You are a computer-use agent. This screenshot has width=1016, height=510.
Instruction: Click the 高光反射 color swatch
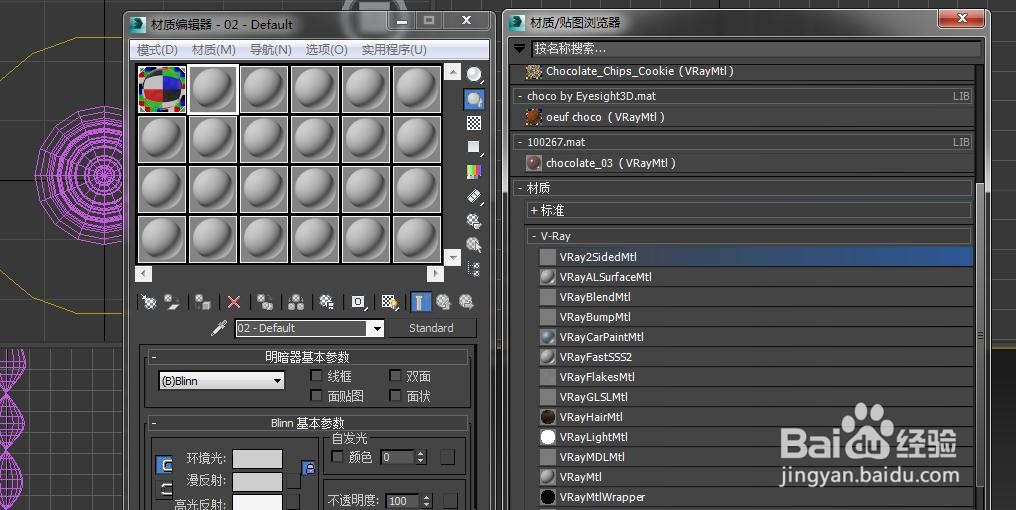point(257,502)
